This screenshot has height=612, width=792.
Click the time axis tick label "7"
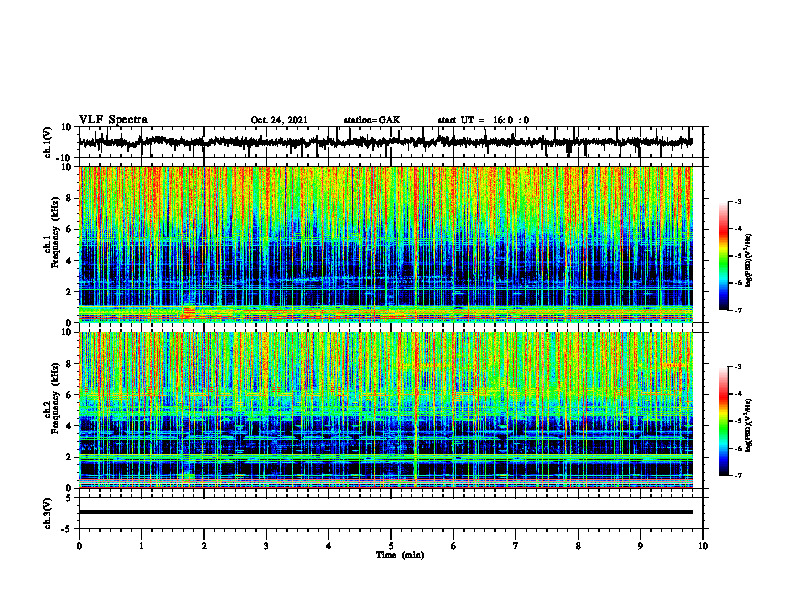pyautogui.click(x=516, y=546)
